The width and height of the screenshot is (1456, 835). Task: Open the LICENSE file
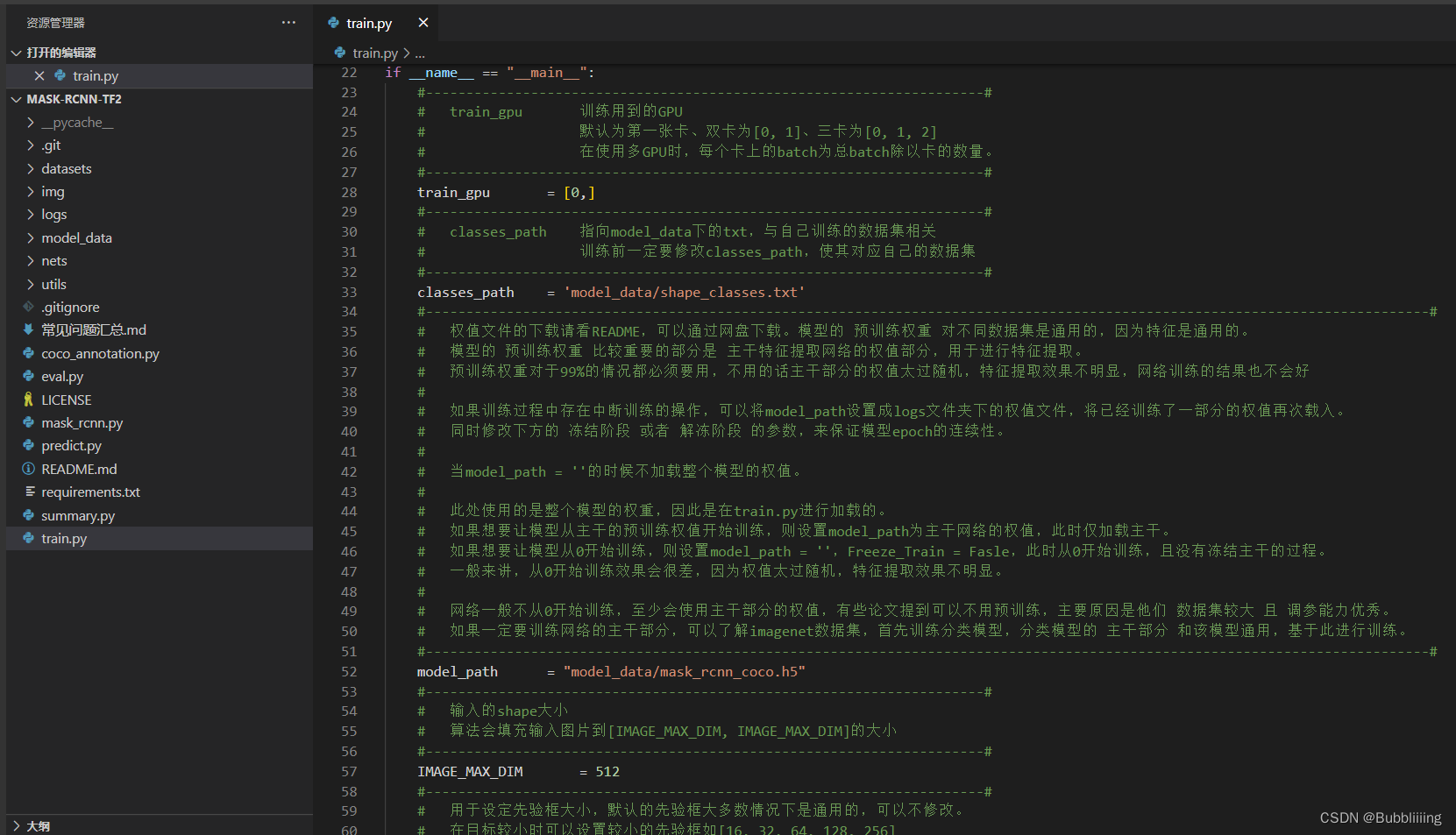click(x=67, y=400)
